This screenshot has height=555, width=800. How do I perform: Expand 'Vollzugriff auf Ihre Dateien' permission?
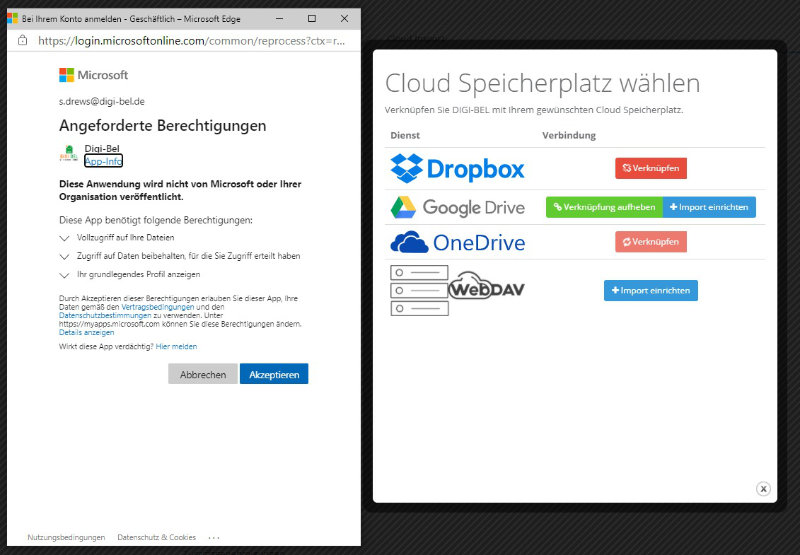pyautogui.click(x=65, y=238)
